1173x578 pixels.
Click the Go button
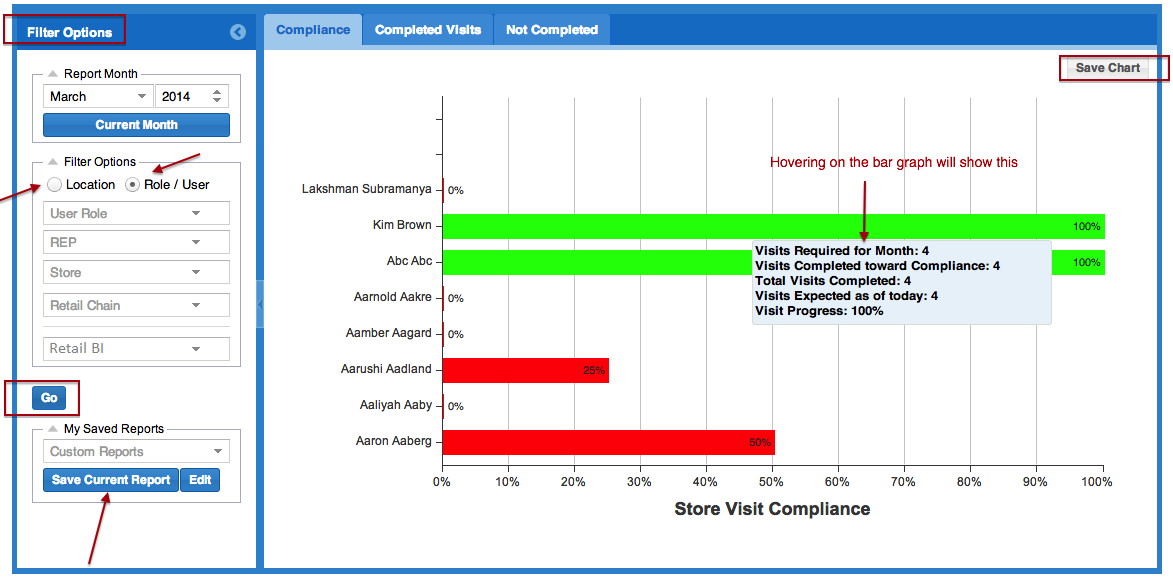49,398
